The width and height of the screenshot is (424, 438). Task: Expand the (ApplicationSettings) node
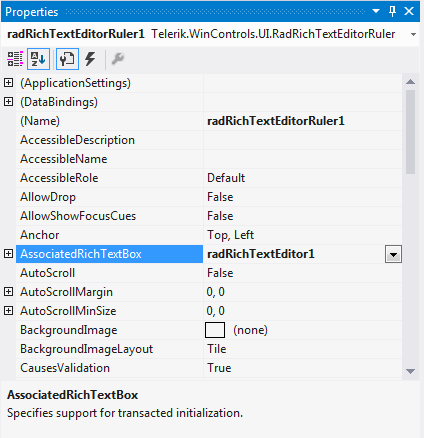point(9,83)
